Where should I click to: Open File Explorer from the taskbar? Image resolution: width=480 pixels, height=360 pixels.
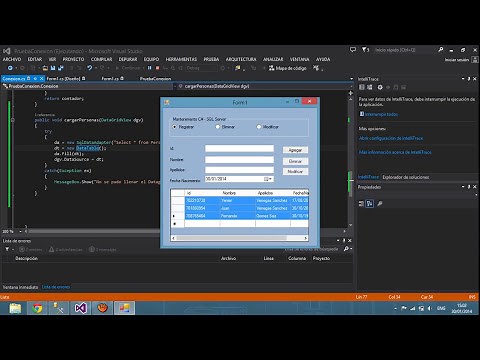click(x=15, y=308)
